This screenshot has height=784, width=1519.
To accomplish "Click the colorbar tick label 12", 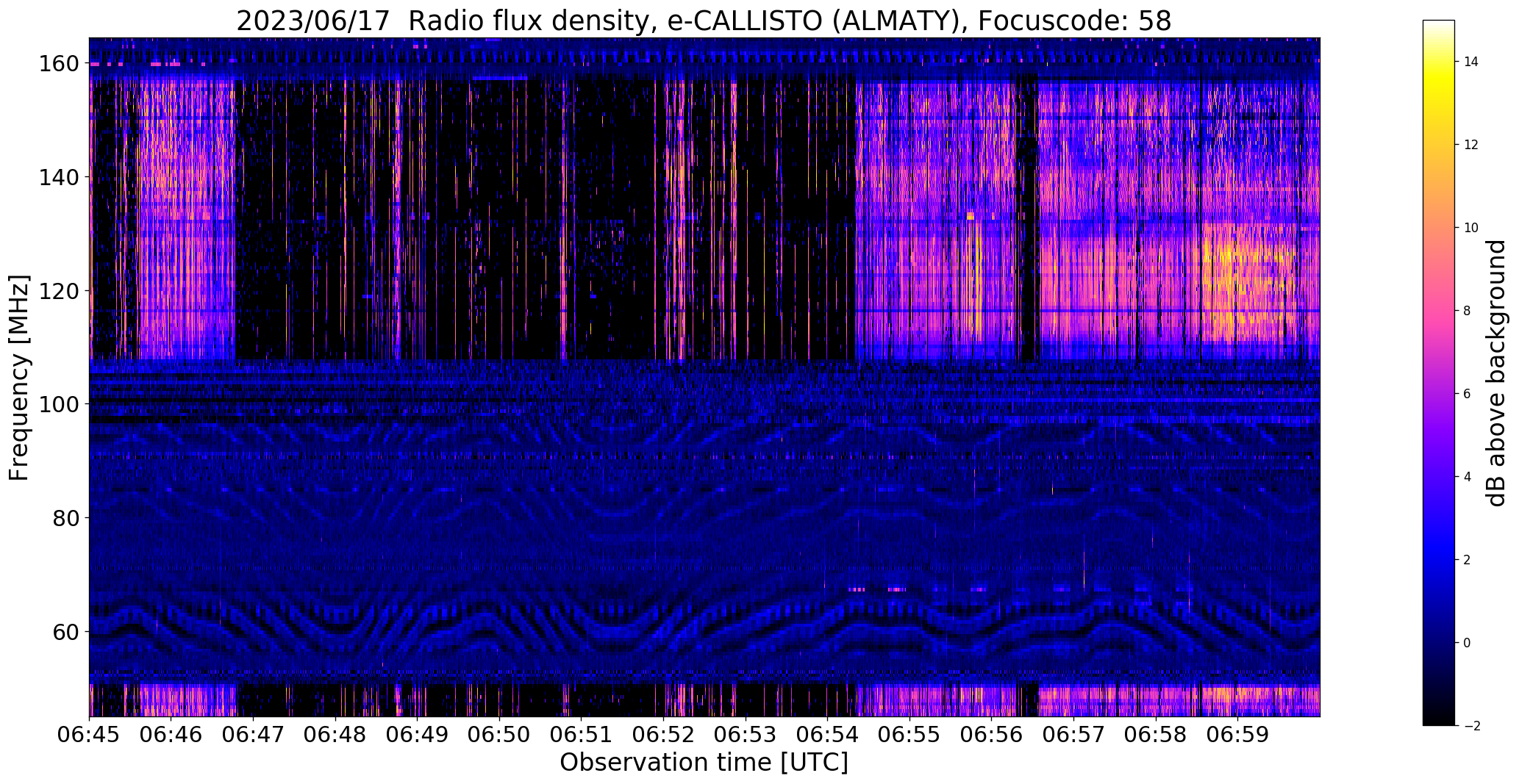I will pyautogui.click(x=1471, y=145).
